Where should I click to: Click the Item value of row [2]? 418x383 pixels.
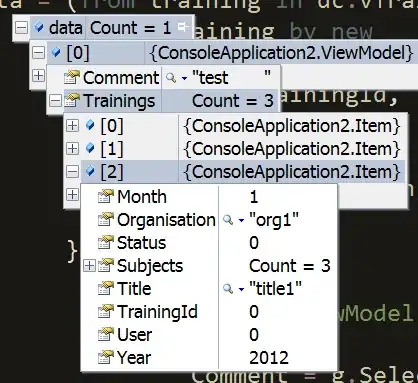click(x=292, y=172)
